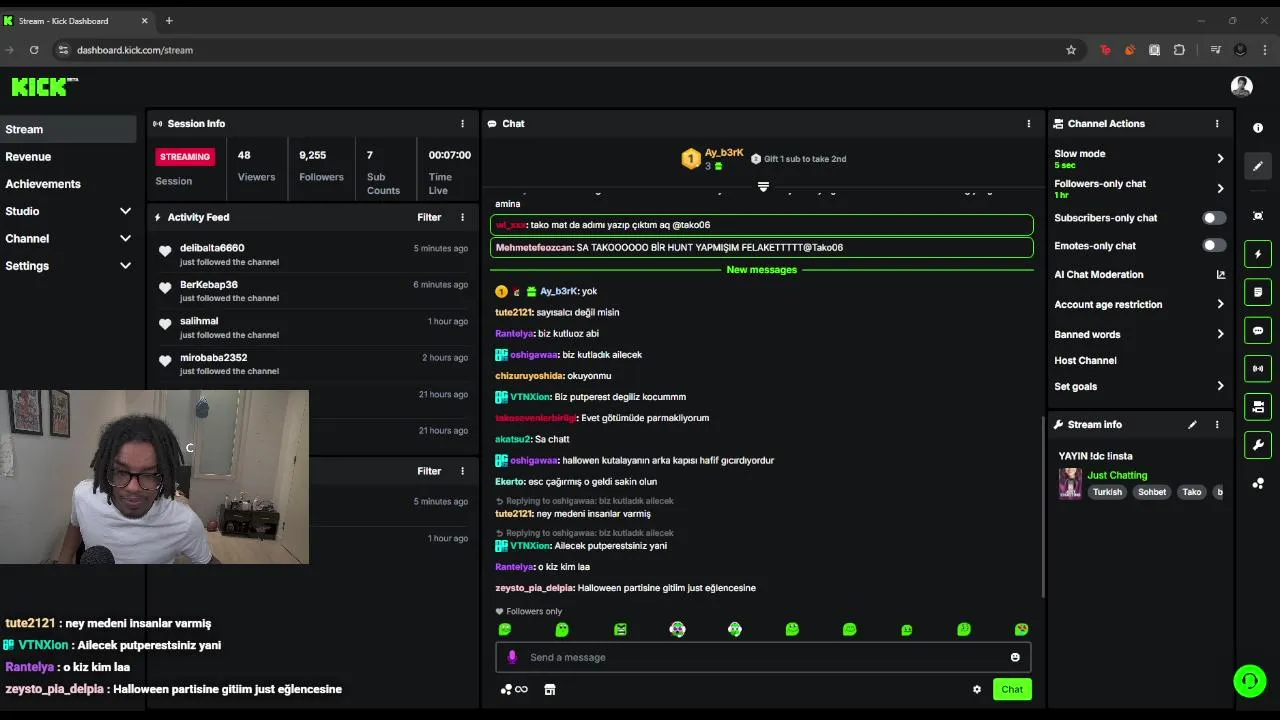Toggle the chat bubble widget in right sidebar
This screenshot has width=1280, height=720.
tap(1258, 330)
